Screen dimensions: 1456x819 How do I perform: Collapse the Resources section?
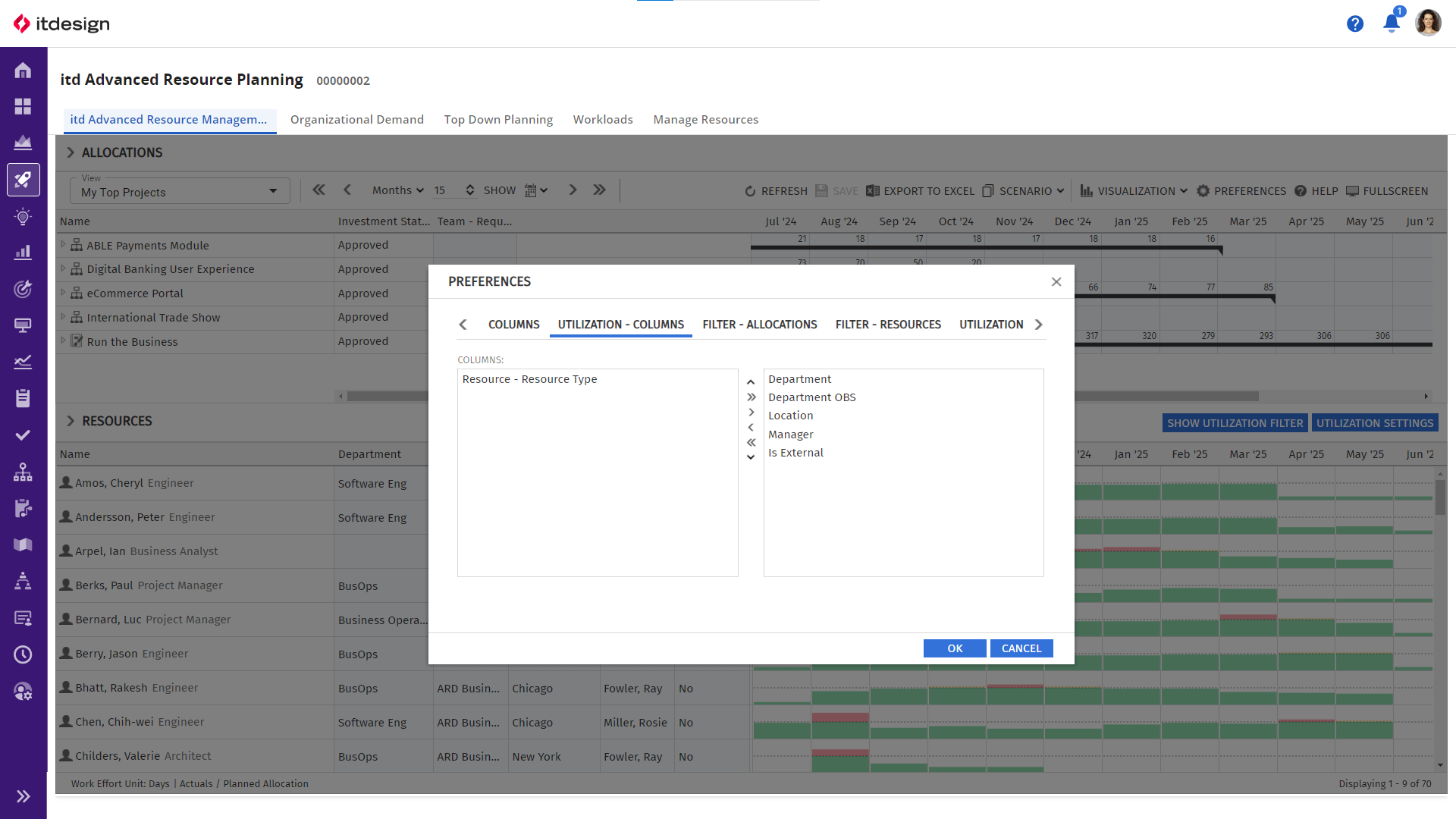point(71,421)
